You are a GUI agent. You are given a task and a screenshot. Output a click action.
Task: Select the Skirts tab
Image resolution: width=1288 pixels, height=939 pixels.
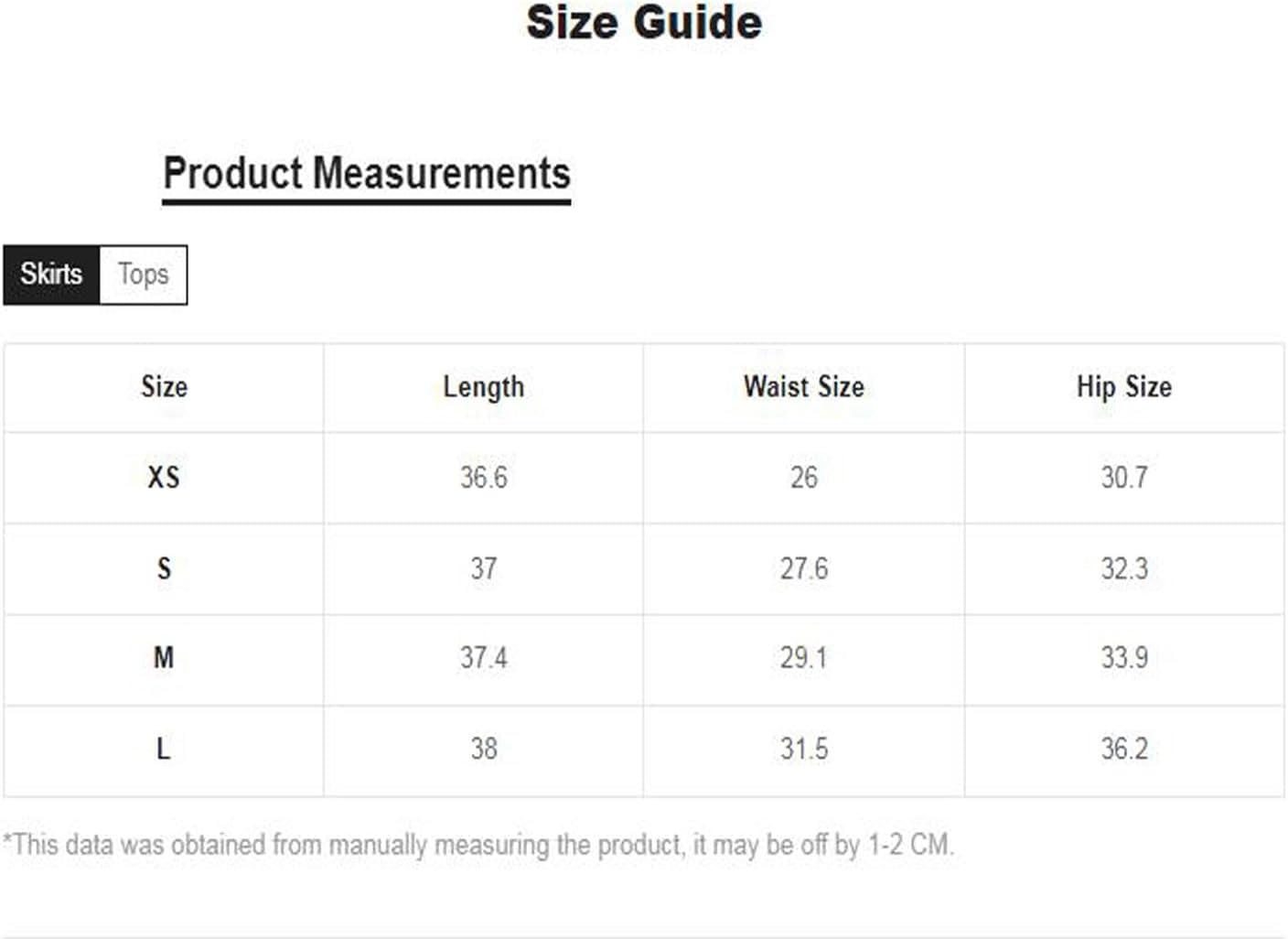pyautogui.click(x=51, y=275)
